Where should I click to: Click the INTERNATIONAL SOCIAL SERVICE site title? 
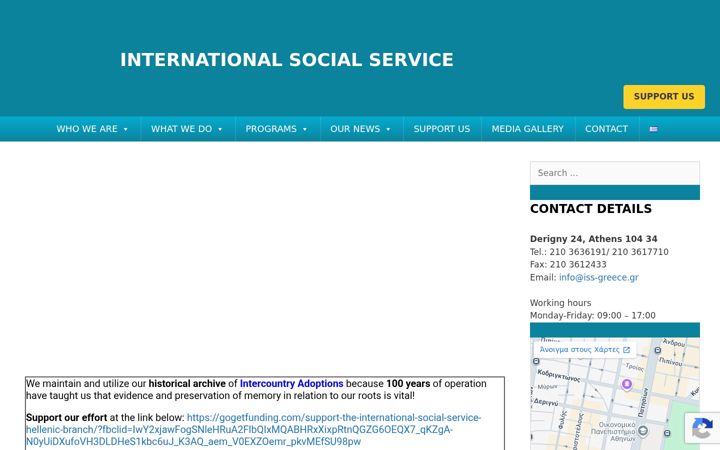[287, 60]
